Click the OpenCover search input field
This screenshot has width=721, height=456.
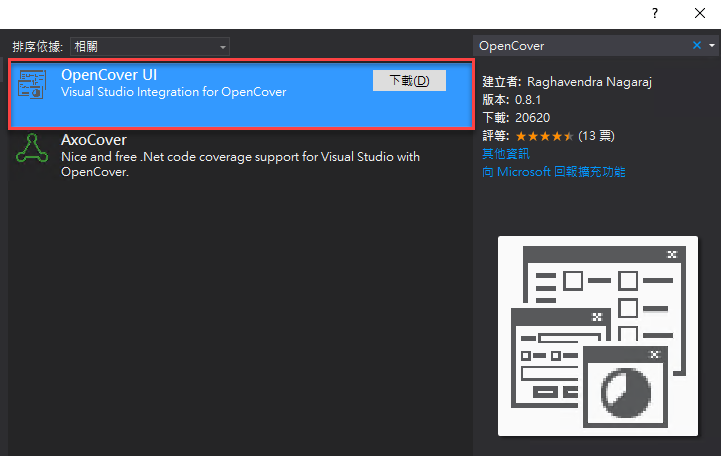(582, 46)
